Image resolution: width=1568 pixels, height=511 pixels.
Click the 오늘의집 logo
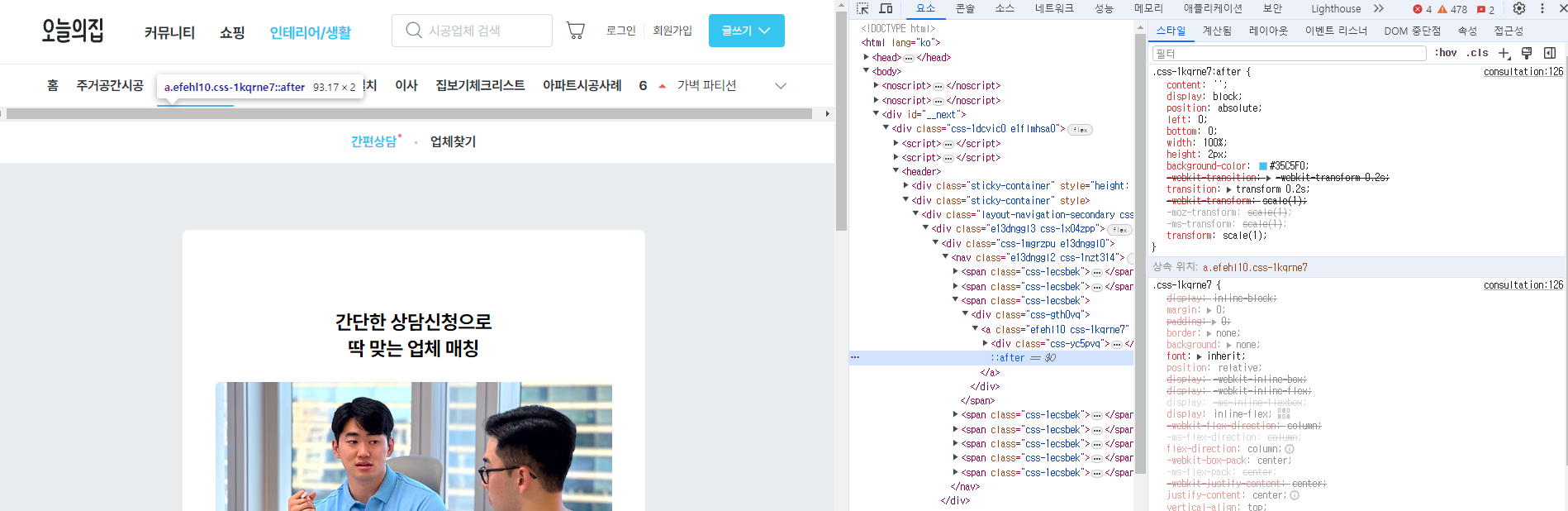pyautogui.click(x=73, y=31)
